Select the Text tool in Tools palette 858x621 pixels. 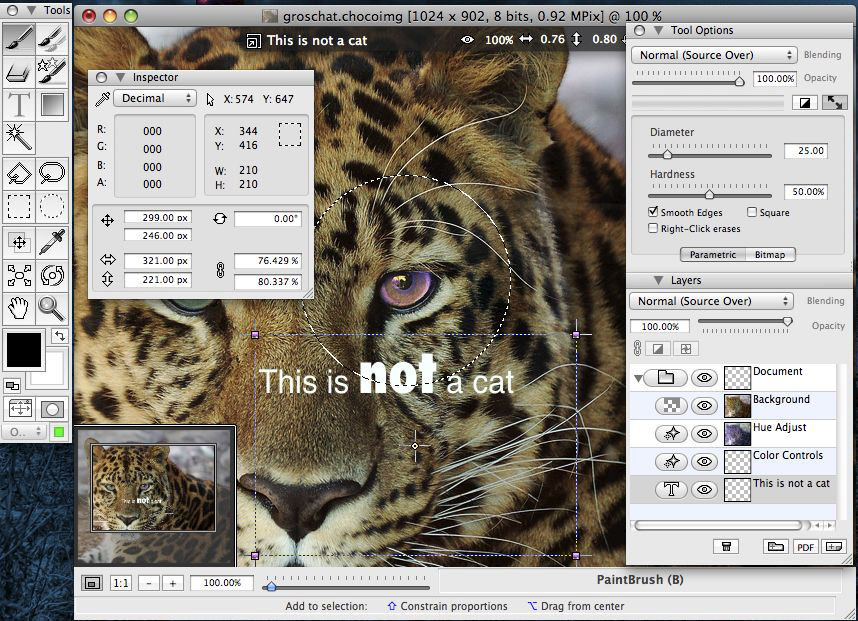point(18,104)
